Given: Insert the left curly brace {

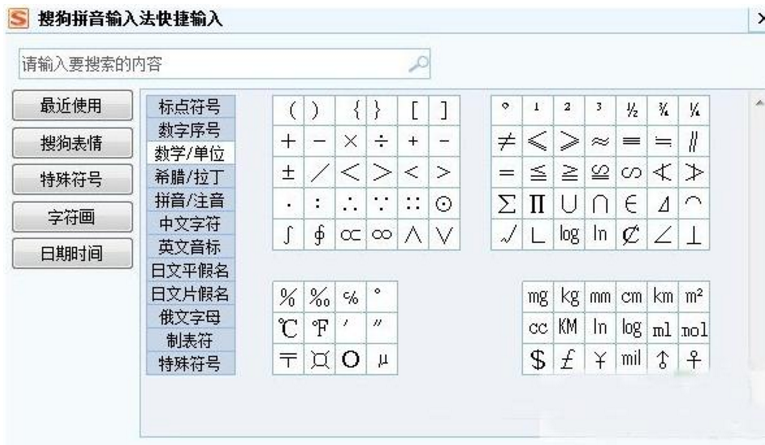Looking at the screenshot, I should tap(350, 110).
